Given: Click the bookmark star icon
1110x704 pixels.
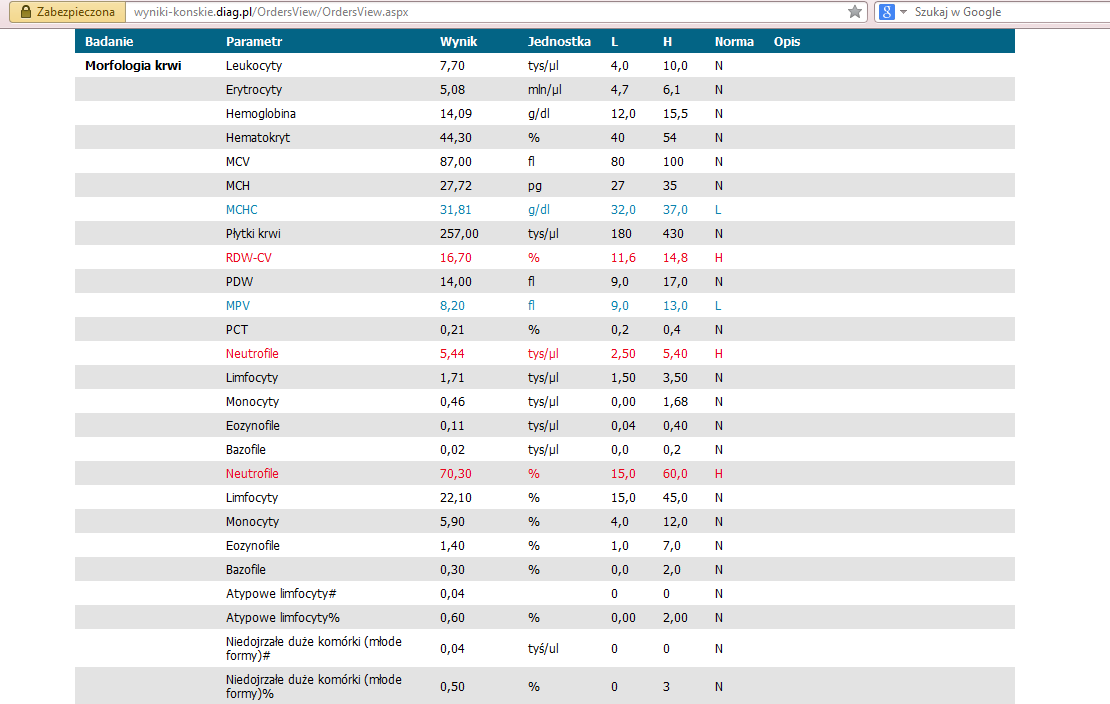Looking at the screenshot, I should [x=854, y=11].
